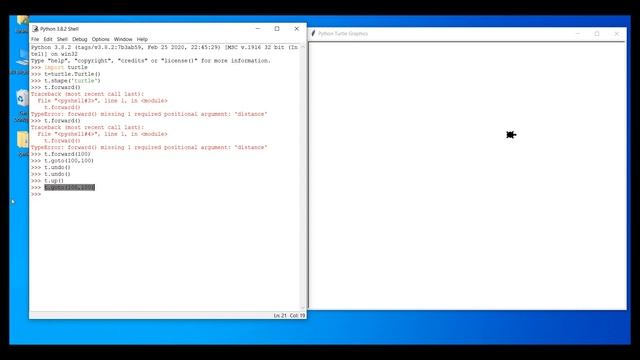
Task: Minimize the Python Turtle Graphics window
Action: coord(578,33)
